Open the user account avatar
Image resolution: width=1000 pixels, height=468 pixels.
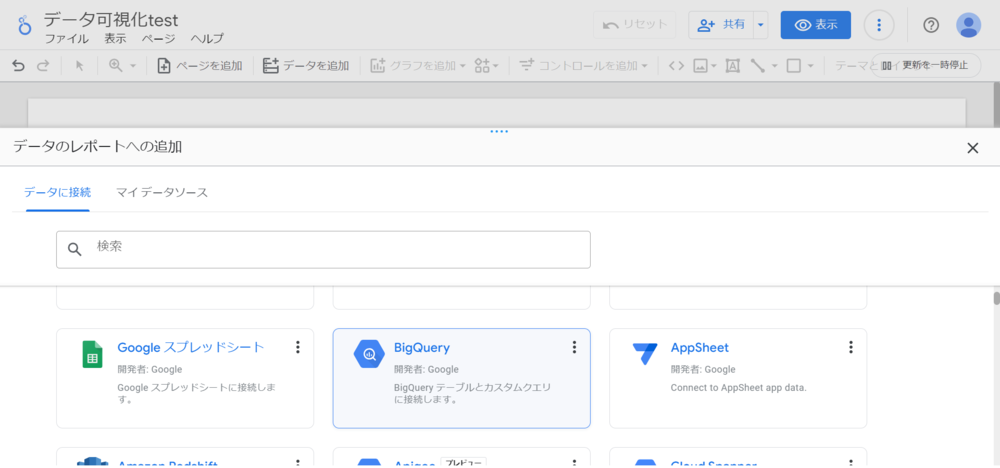(x=968, y=25)
